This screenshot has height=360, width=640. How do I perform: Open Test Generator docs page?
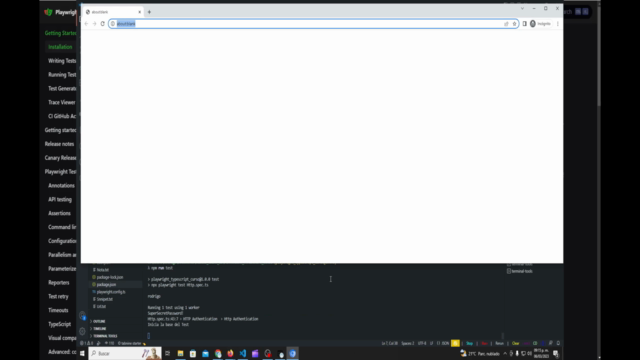point(62,89)
